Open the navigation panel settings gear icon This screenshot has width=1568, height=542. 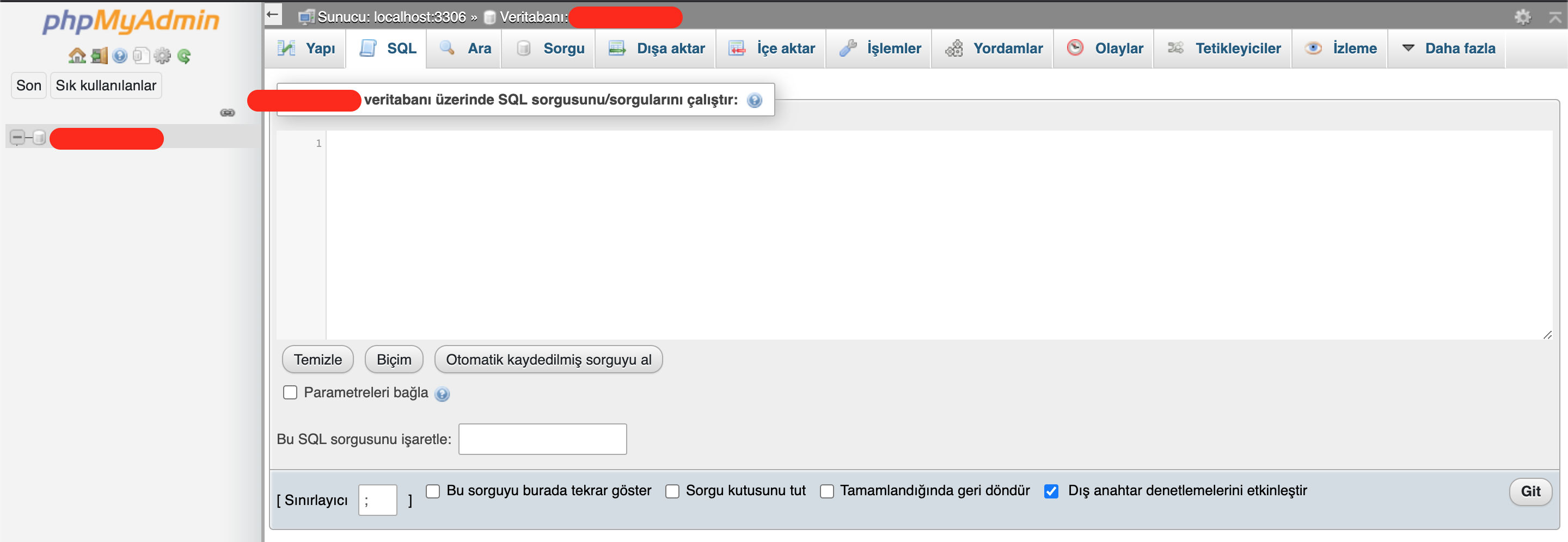click(x=163, y=56)
